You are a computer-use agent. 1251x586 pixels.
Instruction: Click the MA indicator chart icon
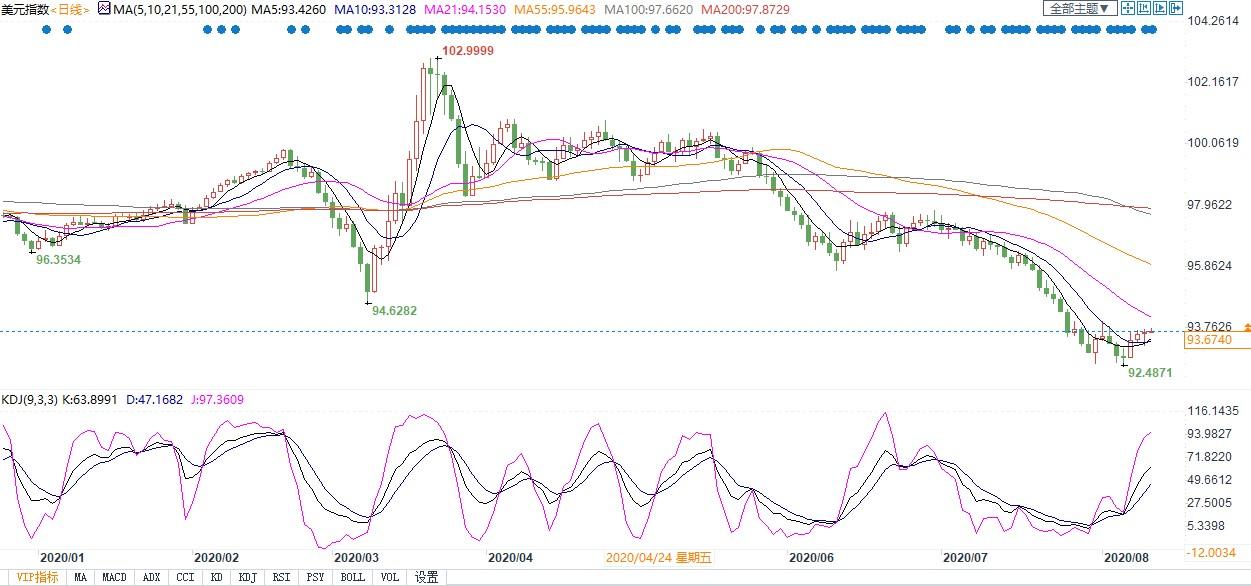105,8
